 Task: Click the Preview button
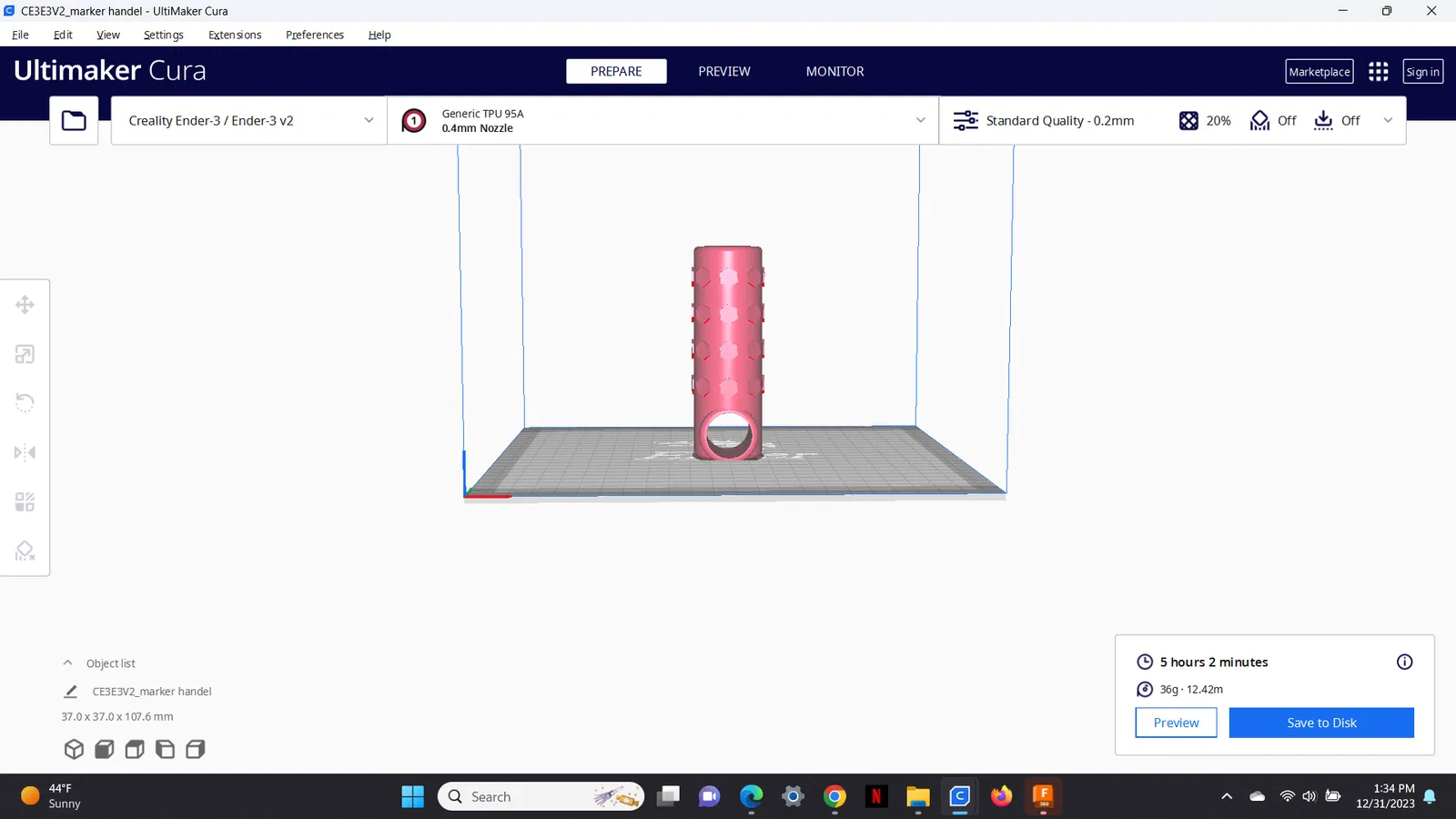point(1176,723)
